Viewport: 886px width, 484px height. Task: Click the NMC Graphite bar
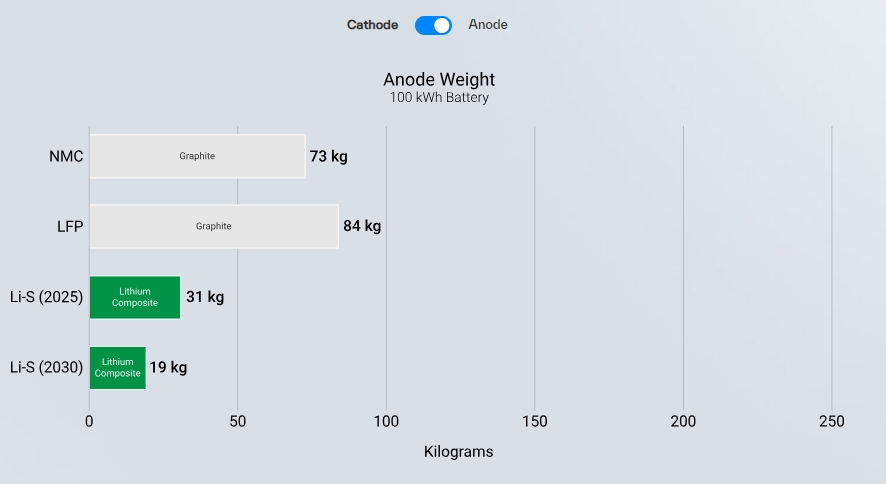pos(198,156)
